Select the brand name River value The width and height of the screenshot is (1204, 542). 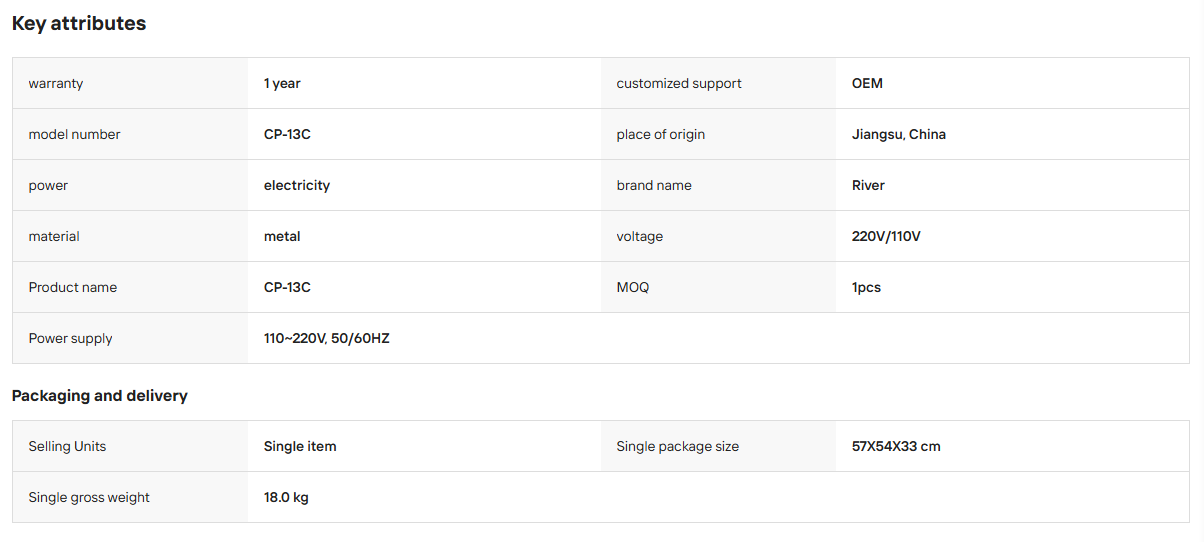(868, 186)
